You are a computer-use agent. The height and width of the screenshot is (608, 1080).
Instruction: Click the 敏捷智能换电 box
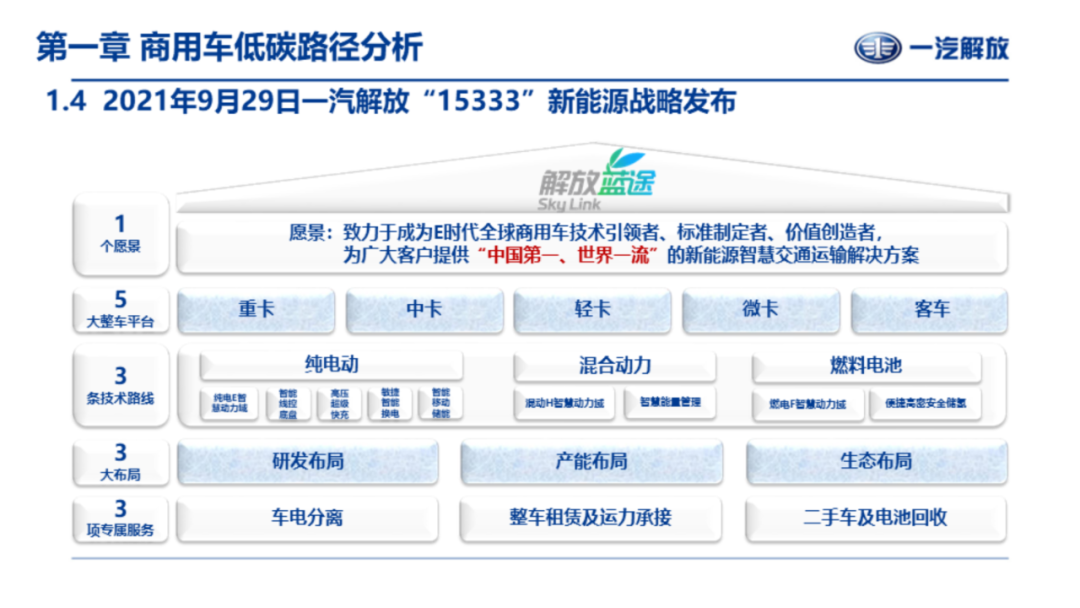[391, 403]
